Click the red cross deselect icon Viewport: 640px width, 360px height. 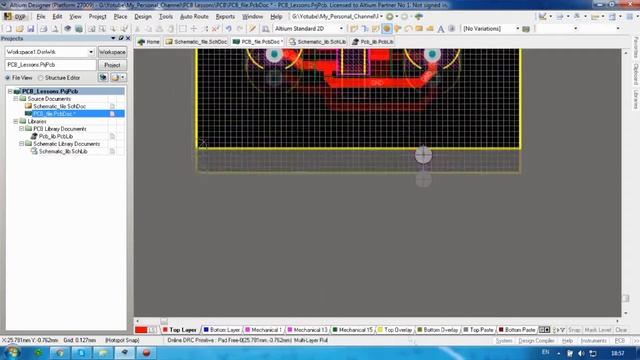tap(216, 29)
